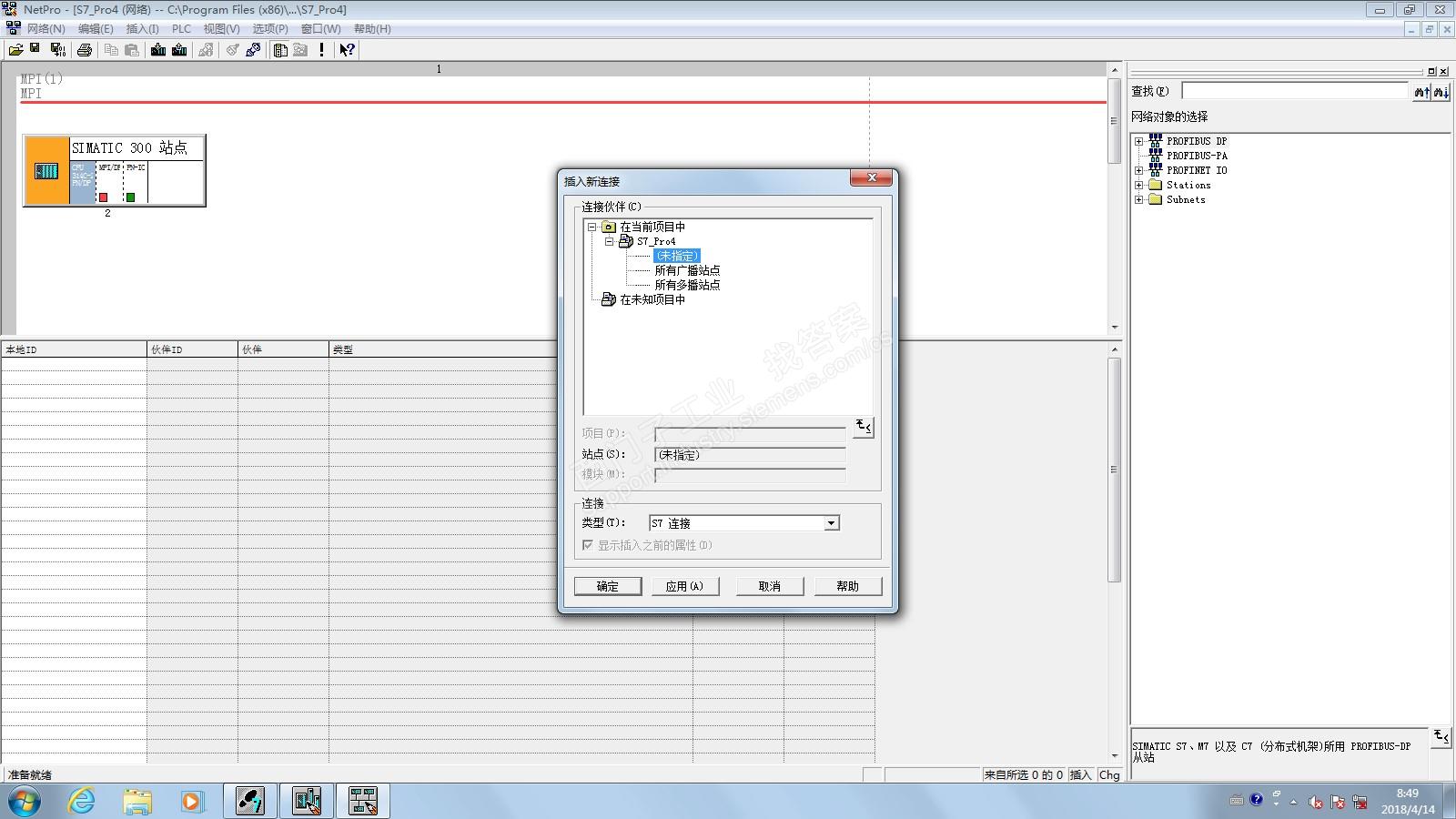This screenshot has width=1456, height=819.
Task: Open the 视图(V) menu
Action: [x=221, y=29]
